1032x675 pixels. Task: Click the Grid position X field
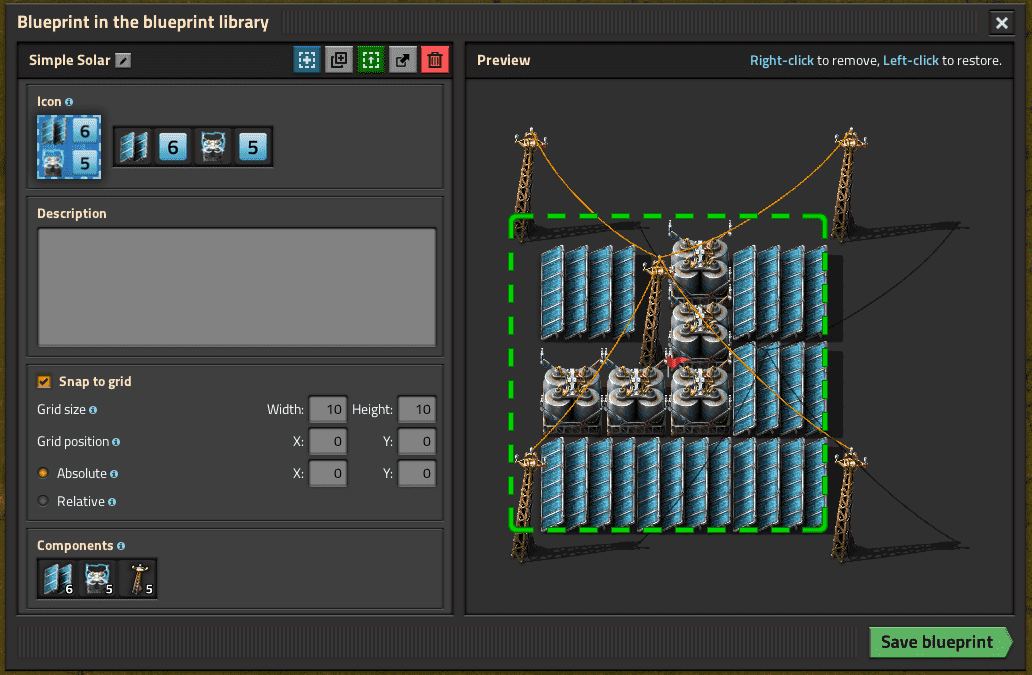[328, 441]
